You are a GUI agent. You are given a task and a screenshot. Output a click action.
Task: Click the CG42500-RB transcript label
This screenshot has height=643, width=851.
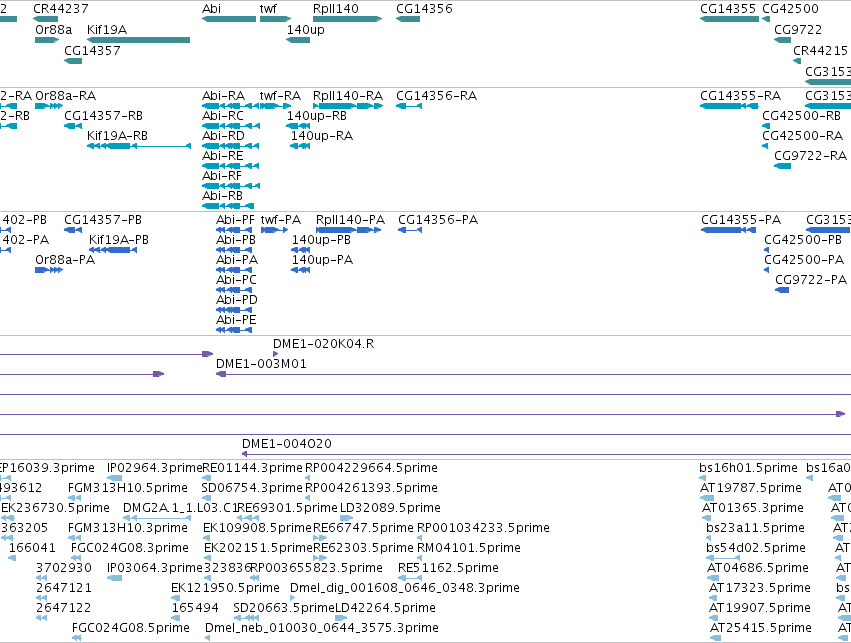coord(802,116)
